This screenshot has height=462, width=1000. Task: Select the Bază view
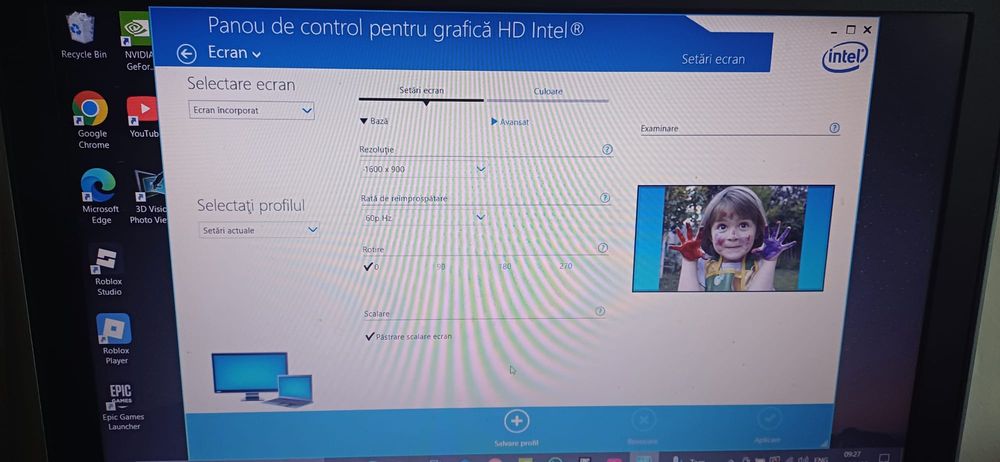click(x=374, y=121)
